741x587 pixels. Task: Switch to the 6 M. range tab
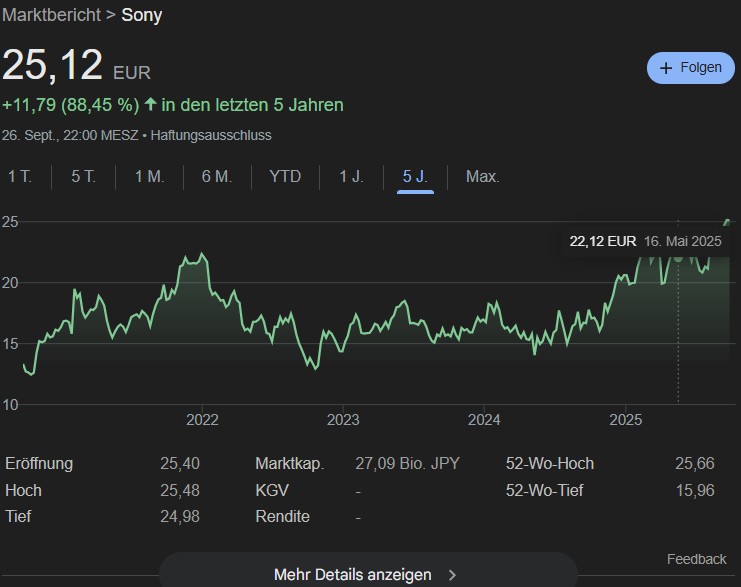(217, 177)
